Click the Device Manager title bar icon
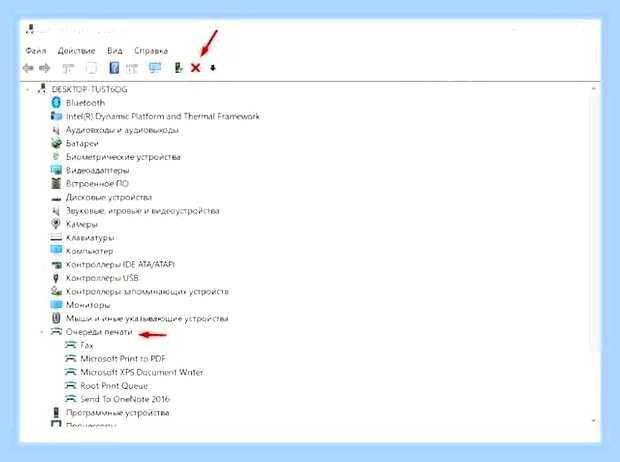Viewport: 620px width, 462px height. click(x=30, y=29)
